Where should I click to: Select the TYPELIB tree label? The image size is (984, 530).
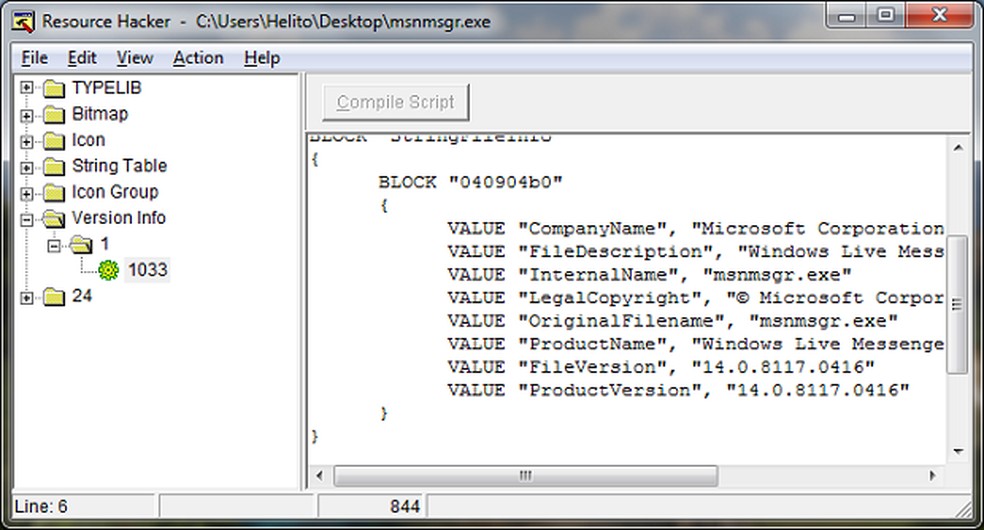tap(107, 88)
